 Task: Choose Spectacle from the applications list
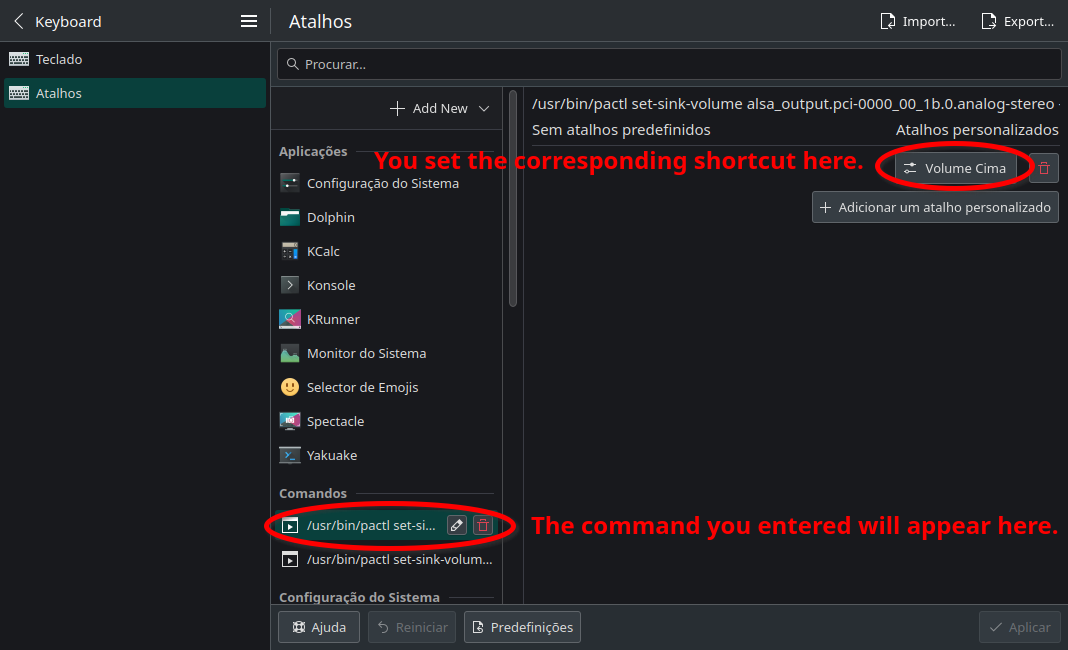[335, 421]
